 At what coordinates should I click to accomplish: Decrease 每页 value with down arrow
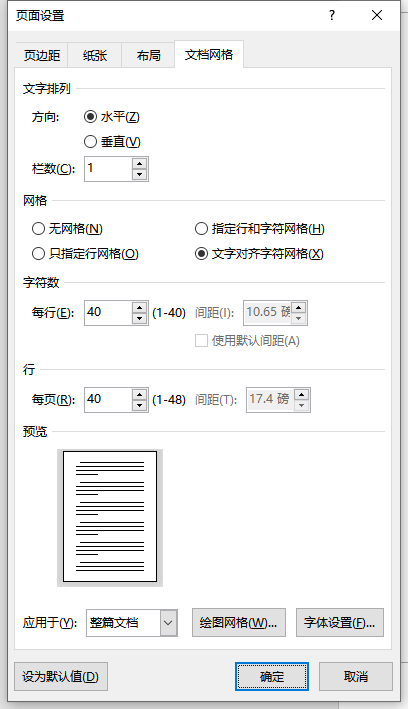pos(140,405)
